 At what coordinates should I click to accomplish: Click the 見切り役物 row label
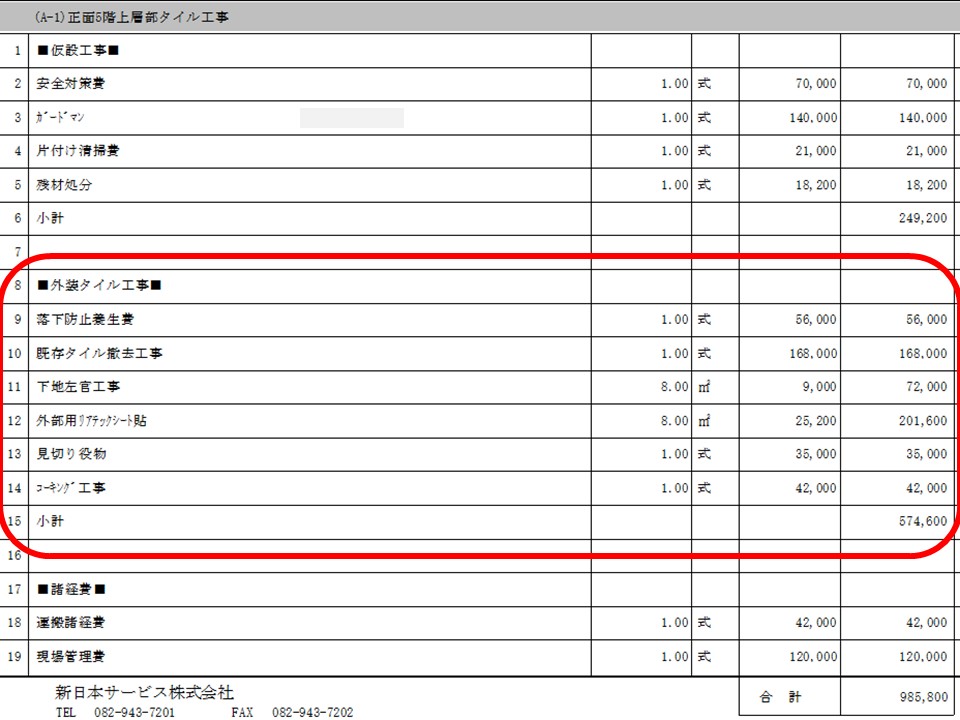[70, 453]
